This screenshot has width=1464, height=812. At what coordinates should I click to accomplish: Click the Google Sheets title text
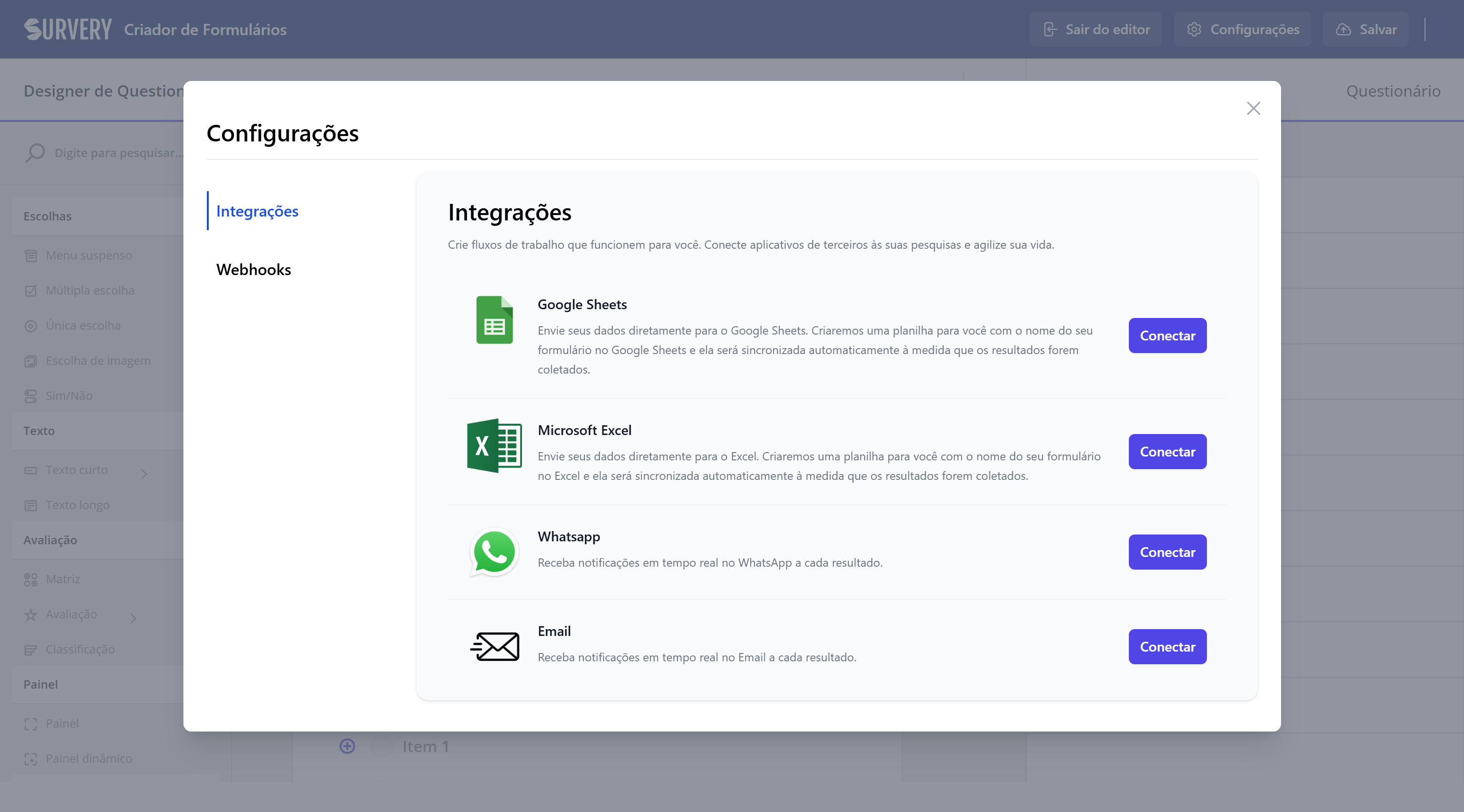pos(582,305)
